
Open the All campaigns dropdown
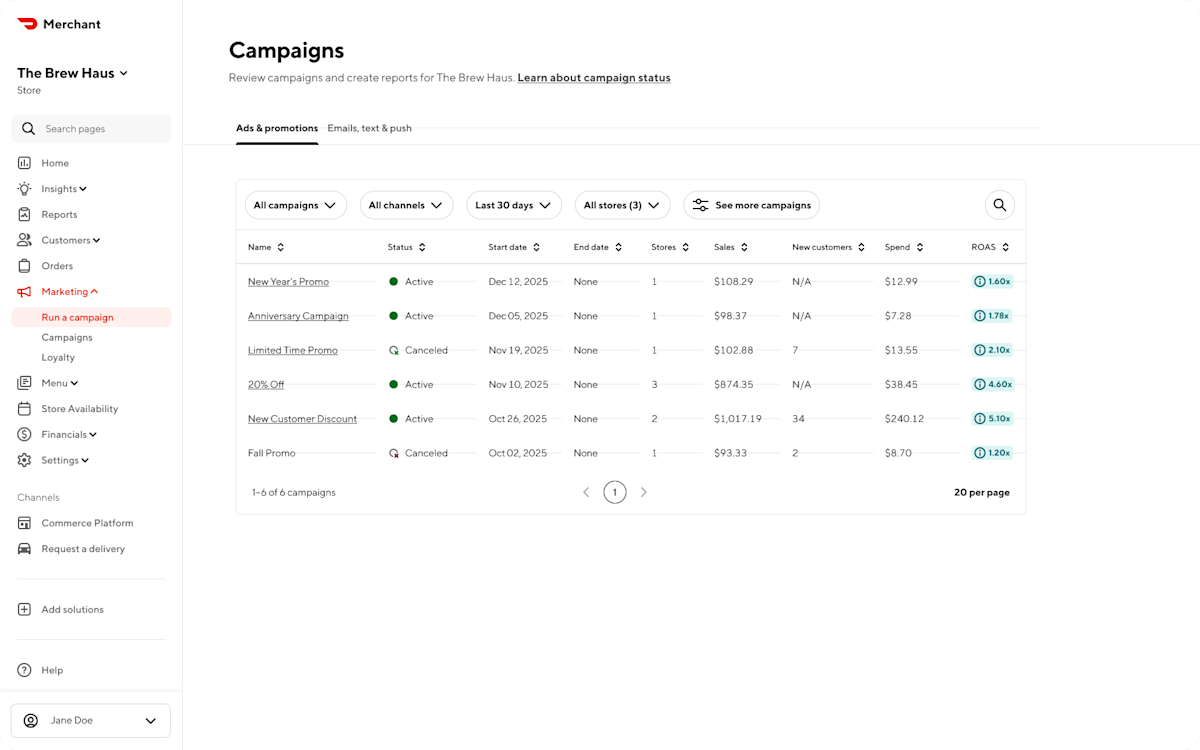295,204
